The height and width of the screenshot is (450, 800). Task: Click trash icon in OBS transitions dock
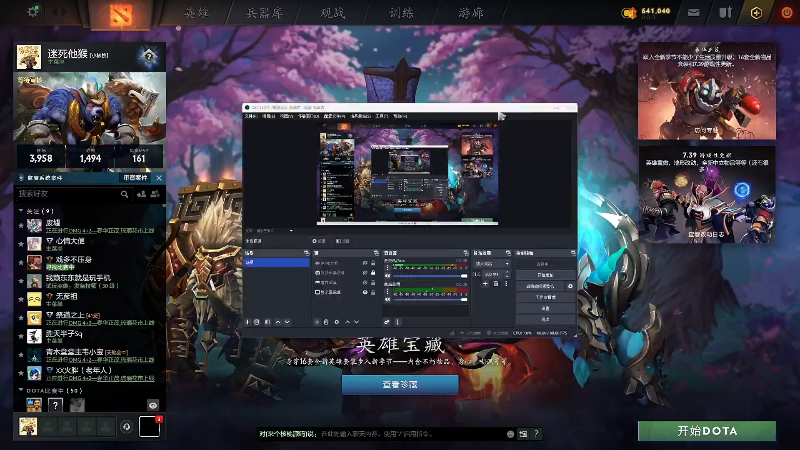pyautogui.click(x=496, y=284)
